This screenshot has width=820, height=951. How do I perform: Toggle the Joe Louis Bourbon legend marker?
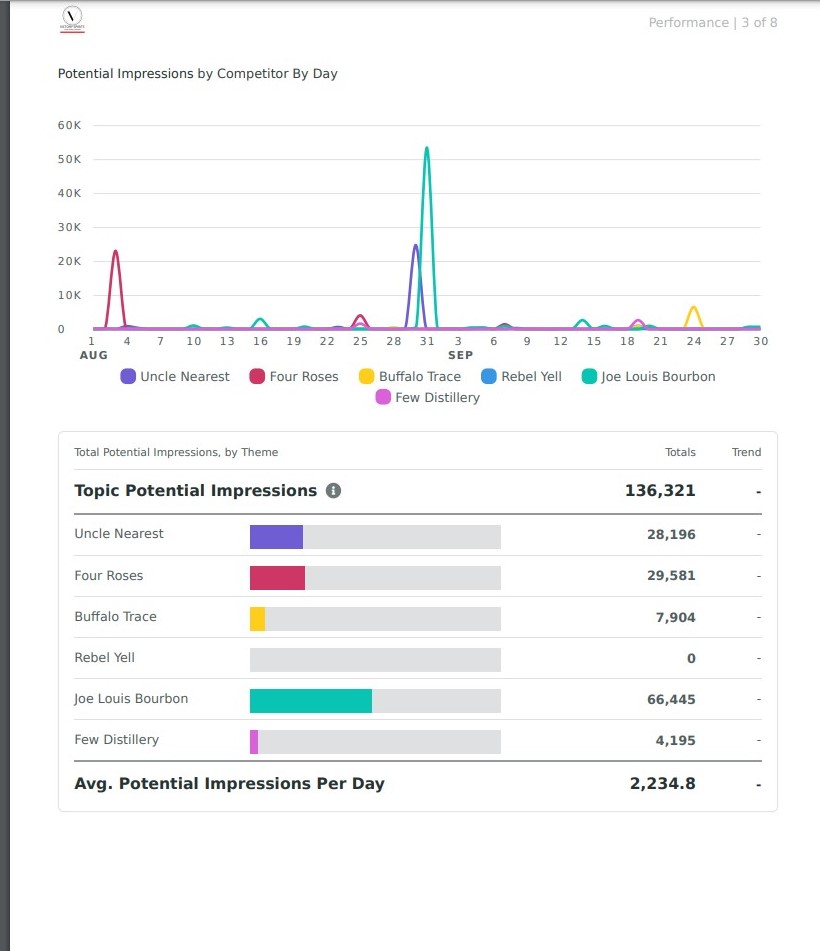point(589,377)
